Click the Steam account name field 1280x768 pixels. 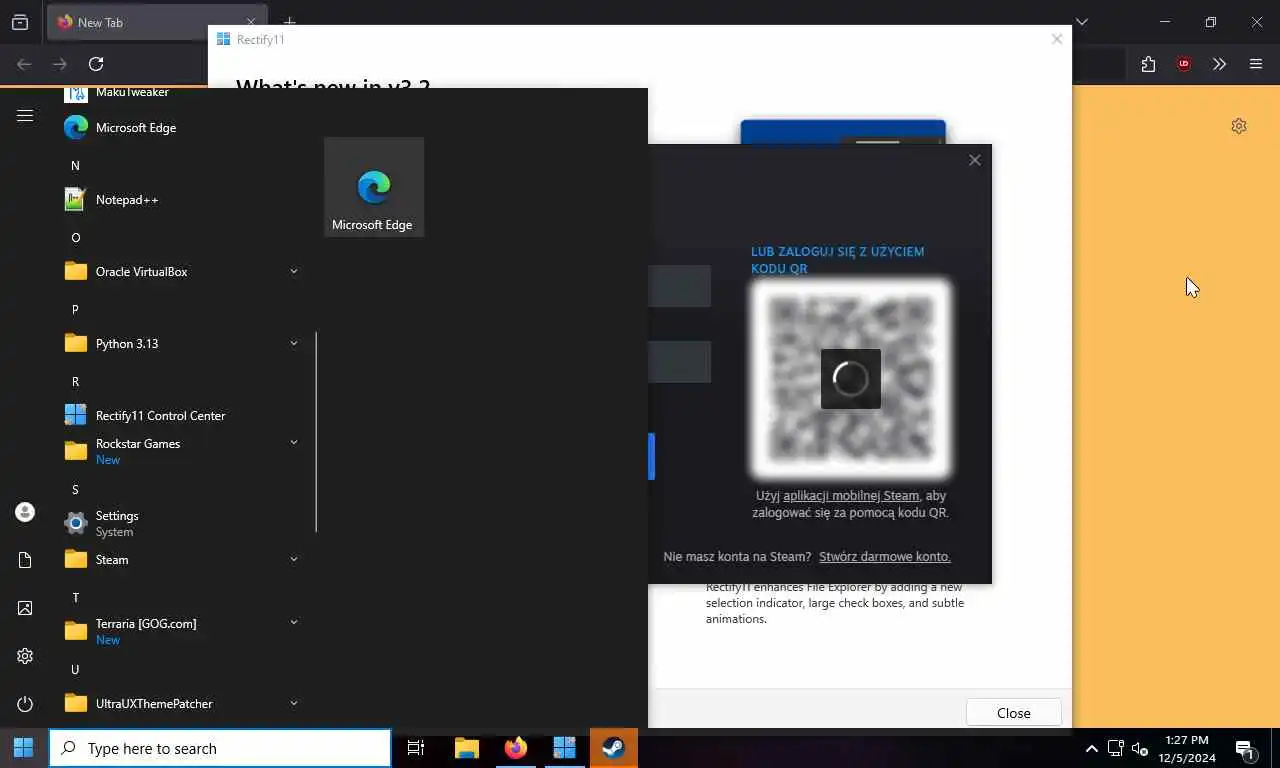680,286
